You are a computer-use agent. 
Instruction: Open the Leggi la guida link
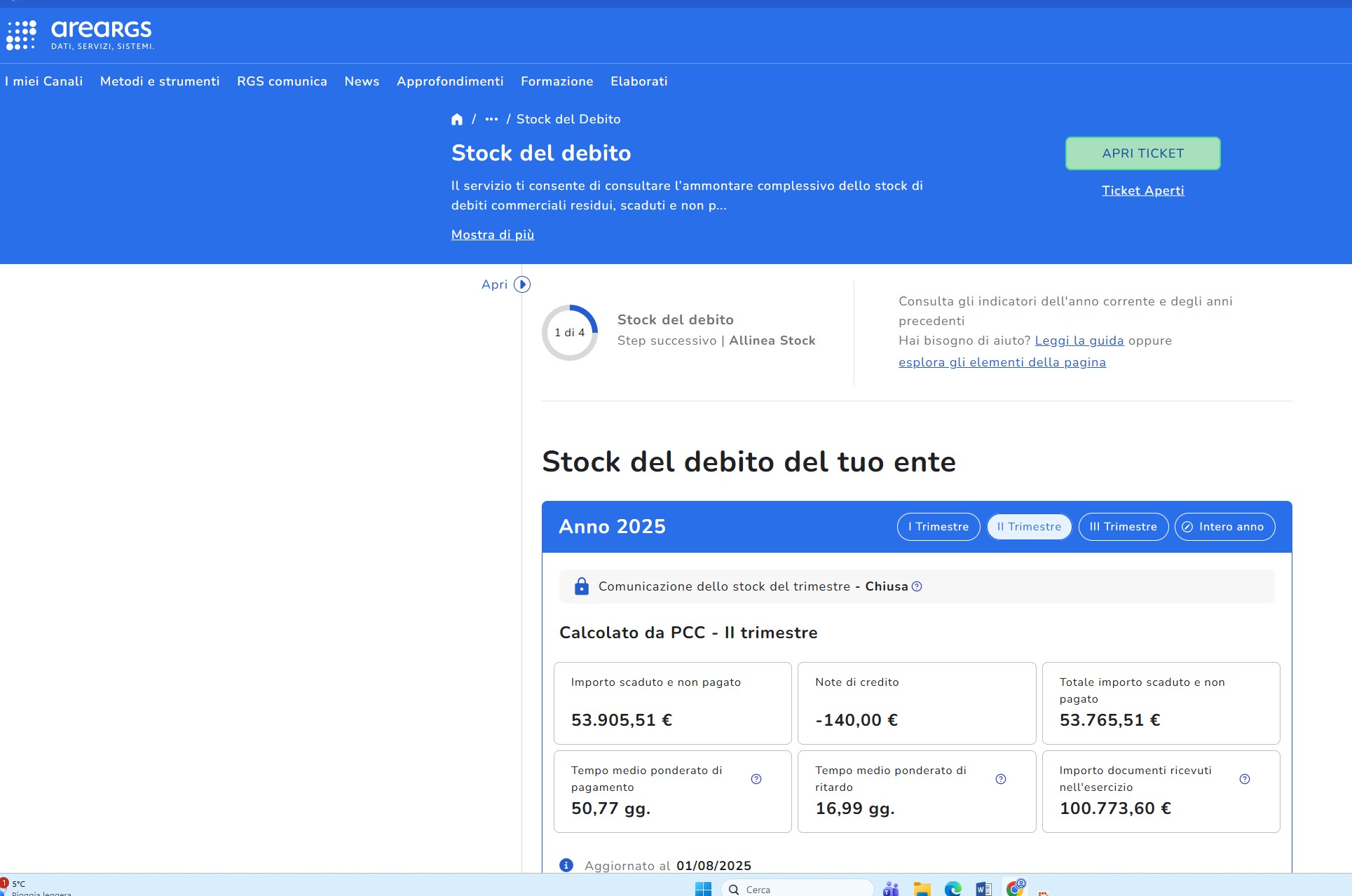point(1079,340)
